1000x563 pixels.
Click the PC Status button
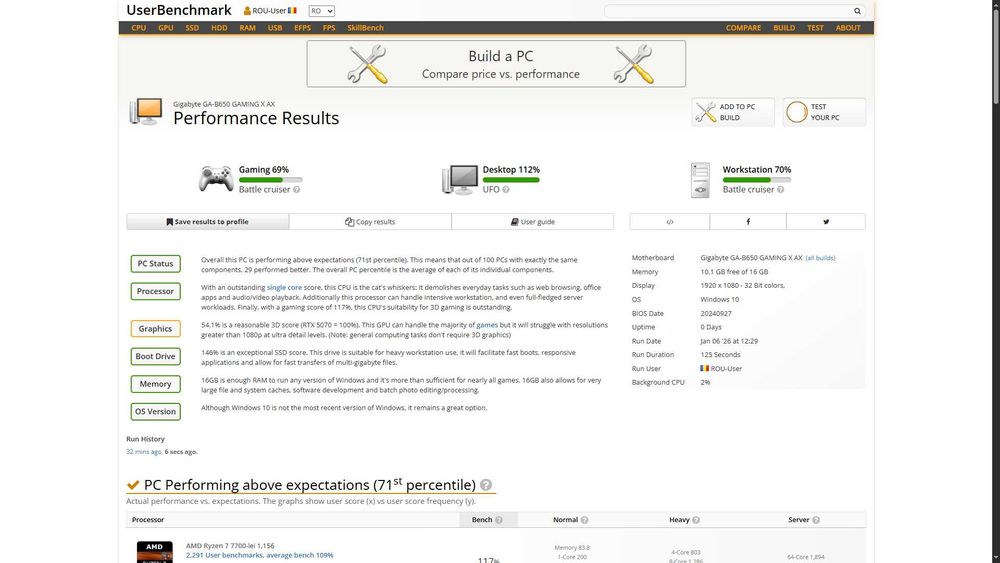coord(156,263)
